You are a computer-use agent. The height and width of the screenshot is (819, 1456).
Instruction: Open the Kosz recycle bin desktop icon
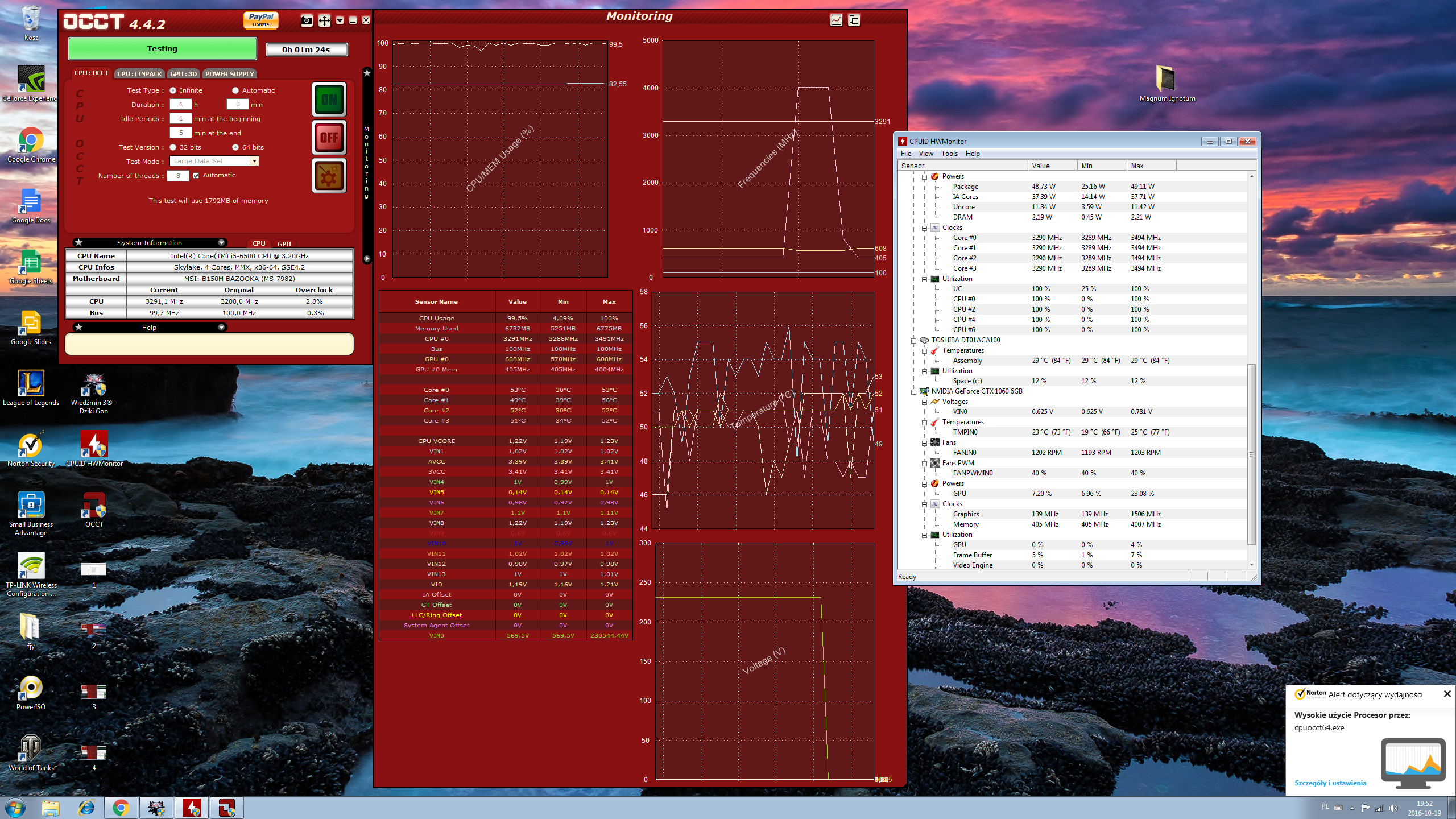(31, 23)
